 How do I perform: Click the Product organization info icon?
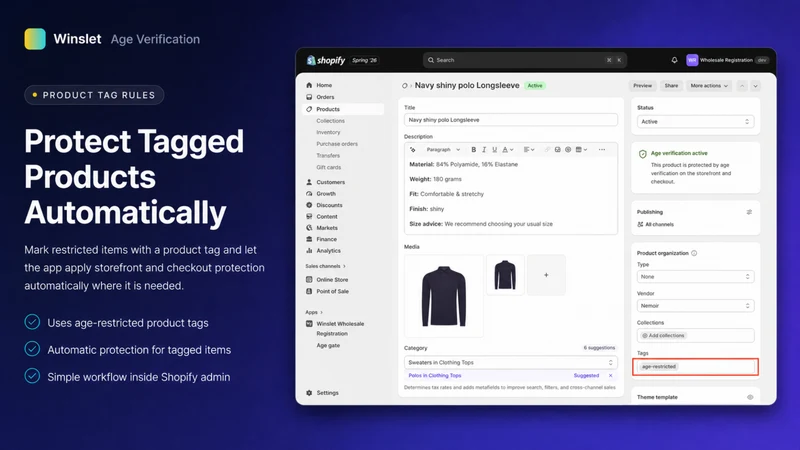coord(694,253)
